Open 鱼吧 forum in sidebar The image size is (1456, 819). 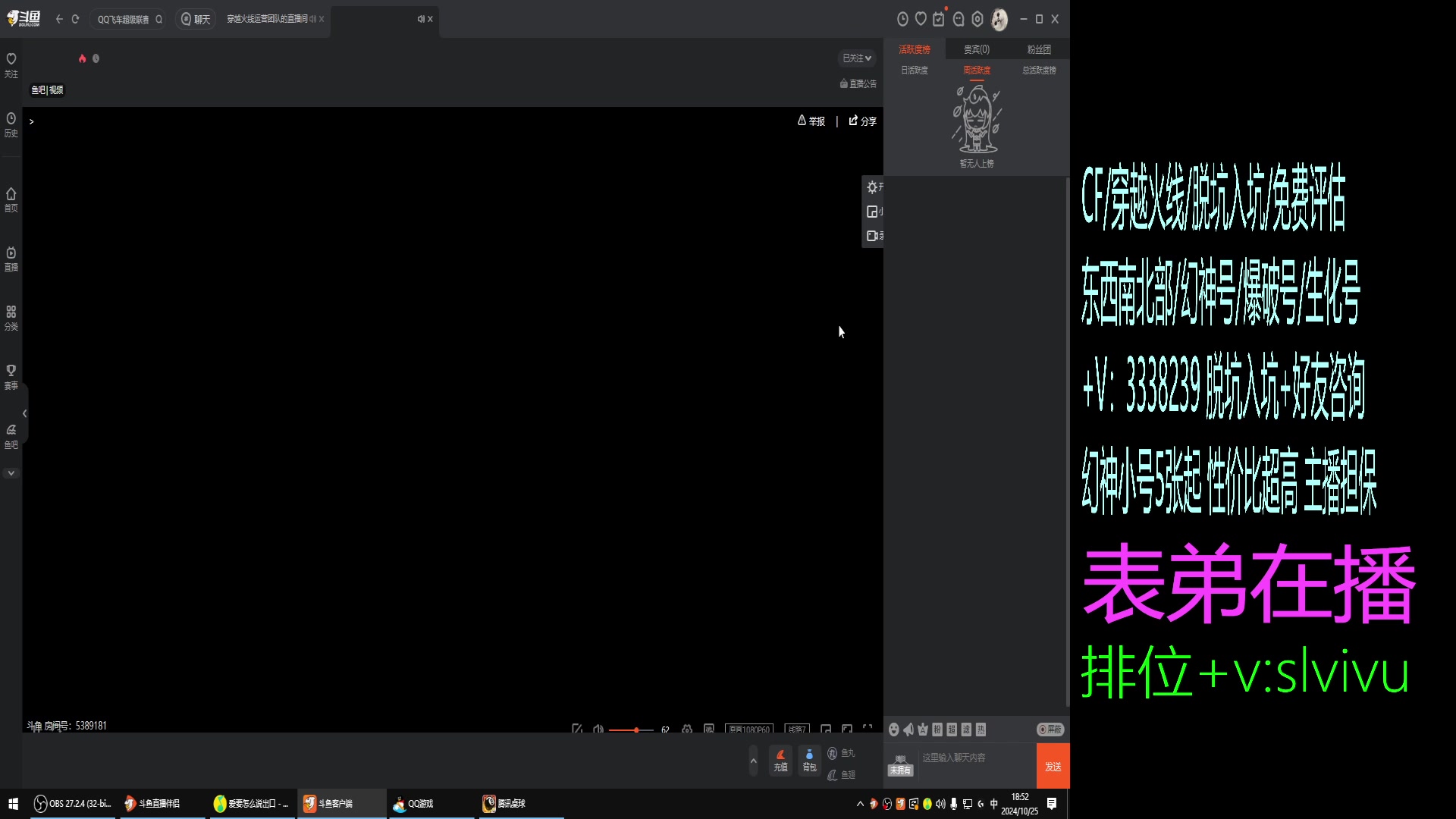tap(11, 437)
